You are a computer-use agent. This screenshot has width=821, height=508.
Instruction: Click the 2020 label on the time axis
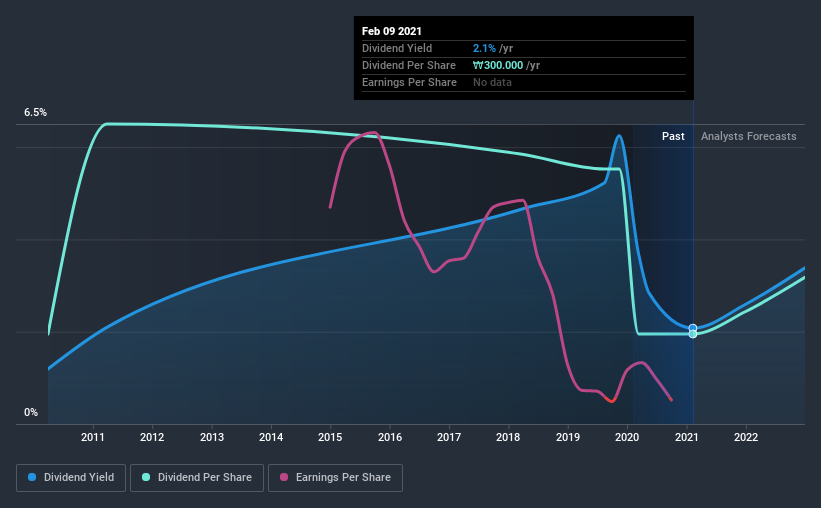click(x=627, y=437)
